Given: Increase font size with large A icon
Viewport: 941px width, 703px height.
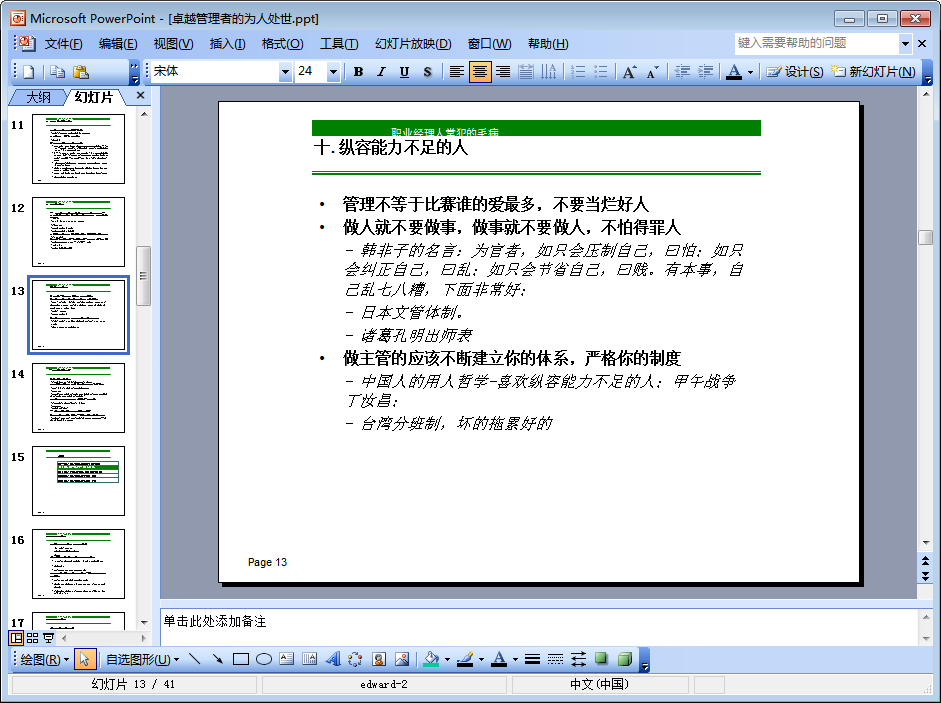Looking at the screenshot, I should pos(629,72).
